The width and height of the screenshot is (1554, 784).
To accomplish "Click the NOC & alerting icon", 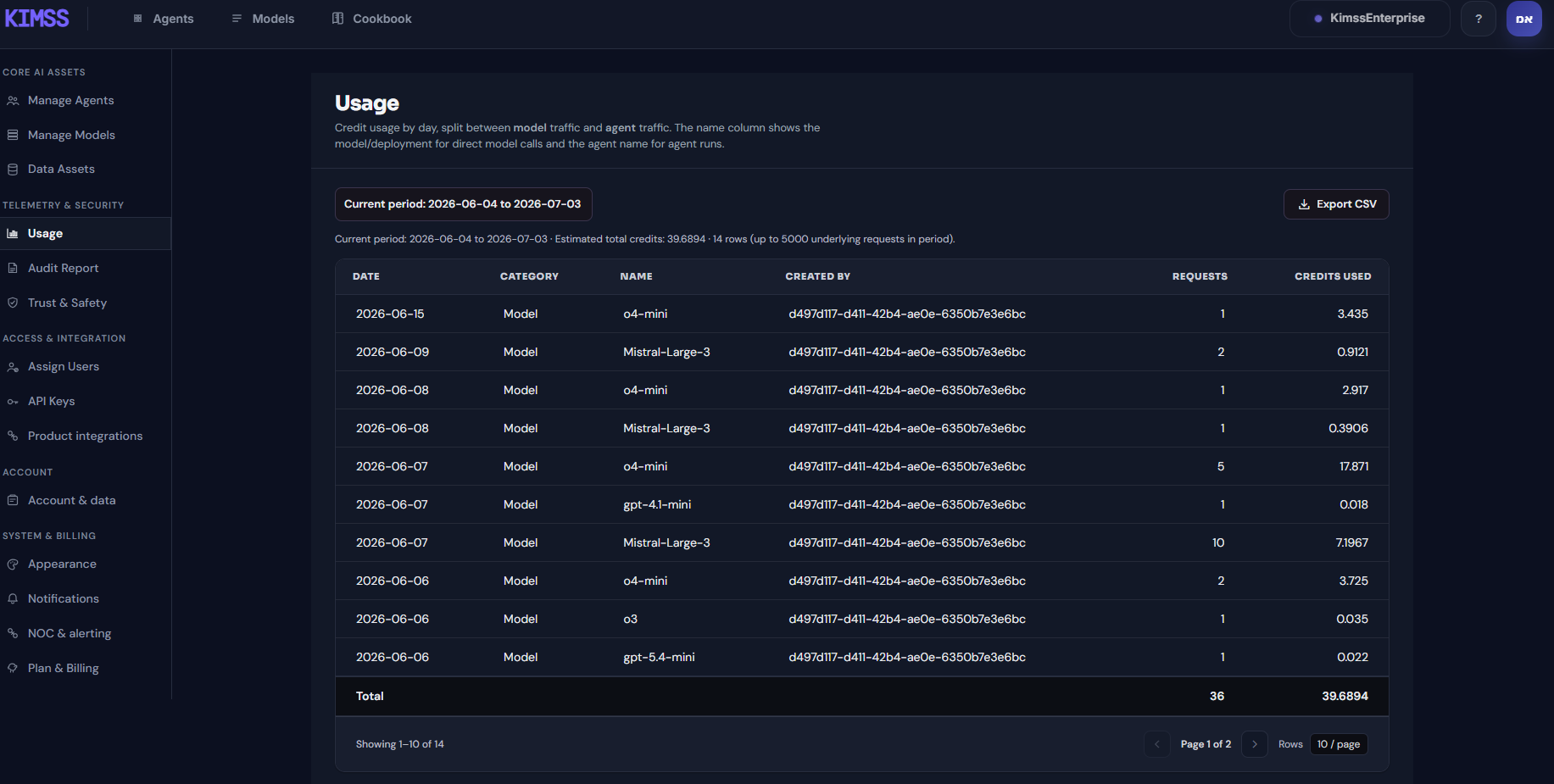I will [x=13, y=633].
